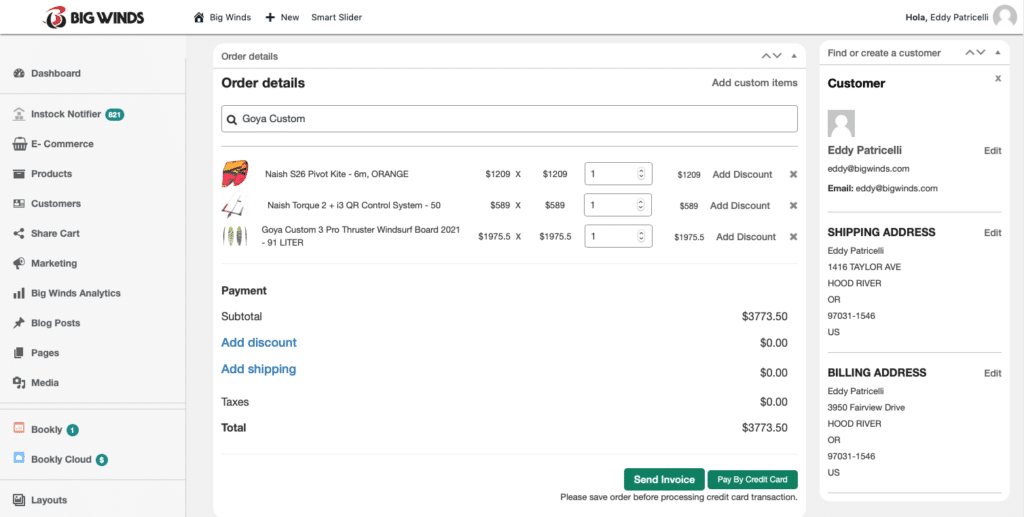Toggle the Find or create customer panel
Image resolution: width=1024 pixels, height=517 pixels.
(x=997, y=53)
